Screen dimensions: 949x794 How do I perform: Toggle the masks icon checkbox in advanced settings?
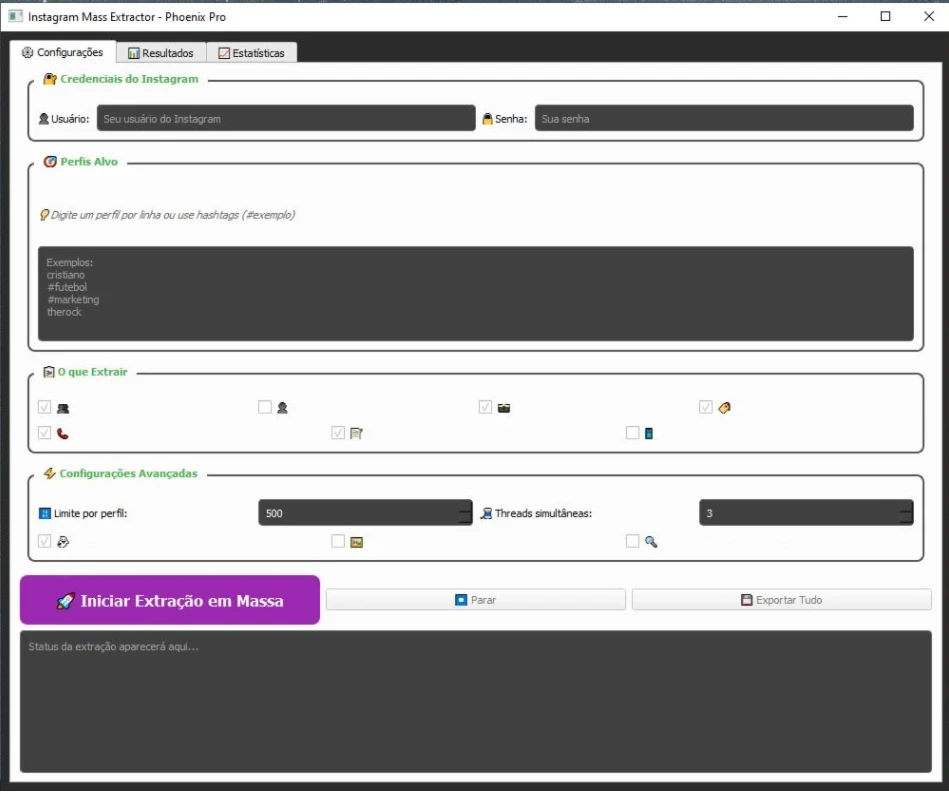click(44, 541)
